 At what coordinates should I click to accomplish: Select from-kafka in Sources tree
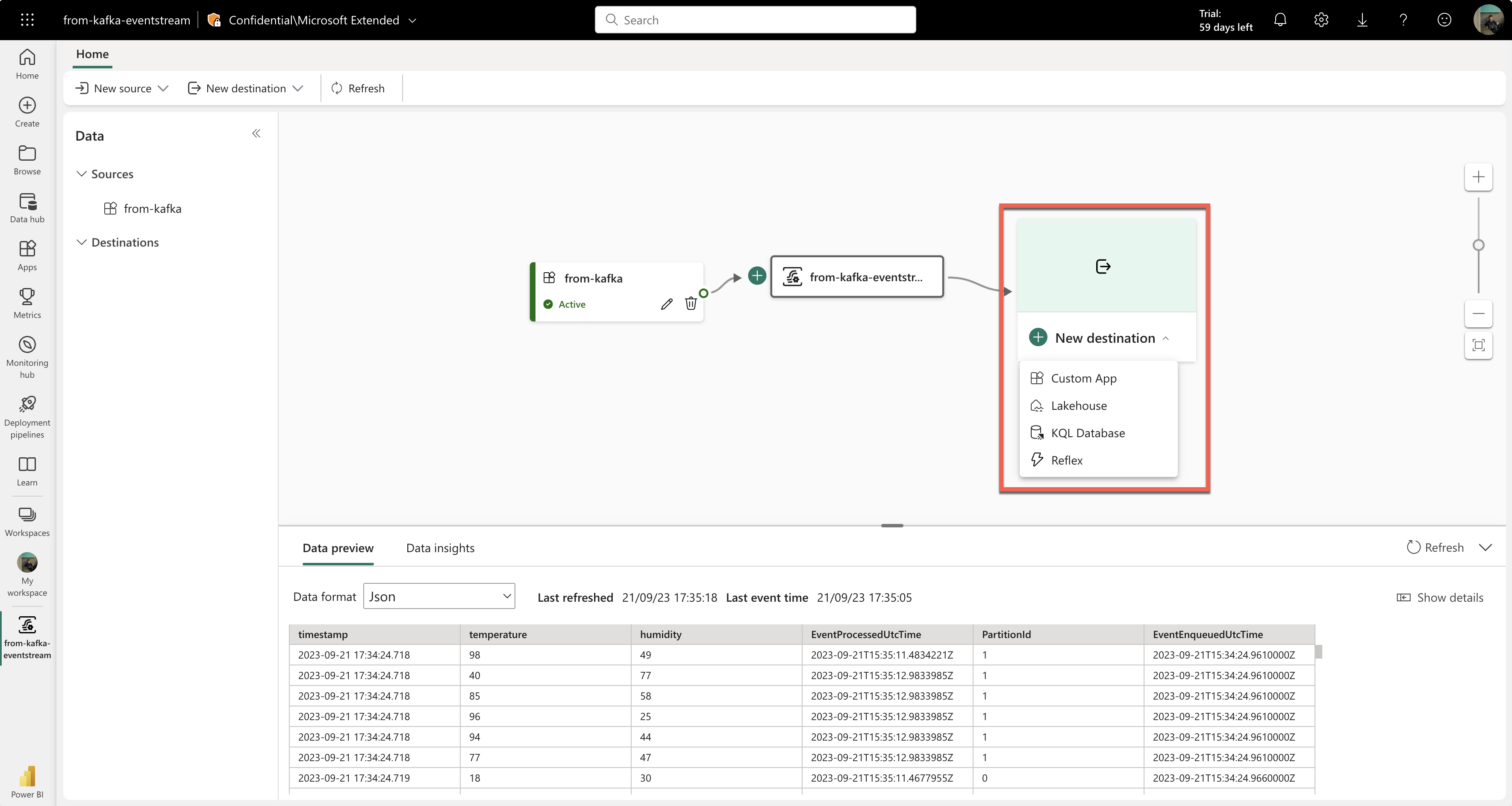point(143,209)
